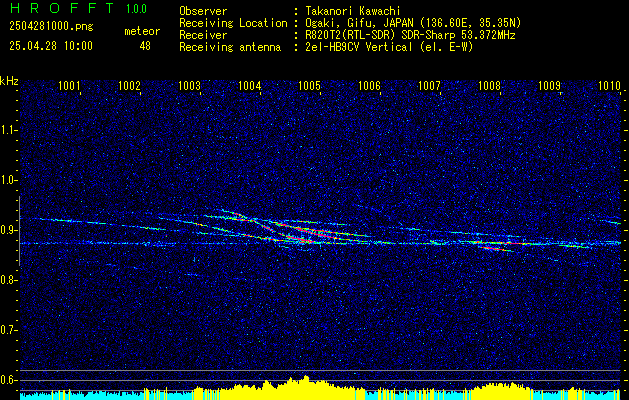Click the Receiving antenna field label

click(230, 47)
